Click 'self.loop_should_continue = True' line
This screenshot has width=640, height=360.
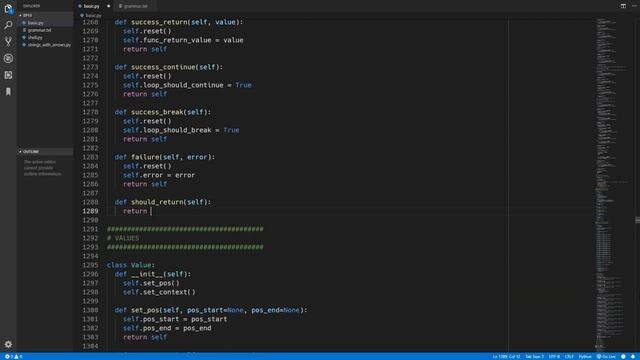click(187, 85)
